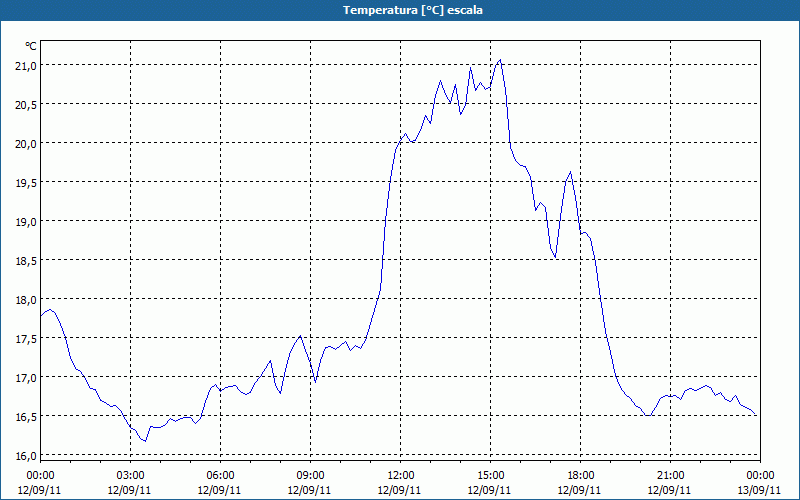Click the 15:00 time axis label
This screenshot has height=500, width=800.
tap(490, 476)
